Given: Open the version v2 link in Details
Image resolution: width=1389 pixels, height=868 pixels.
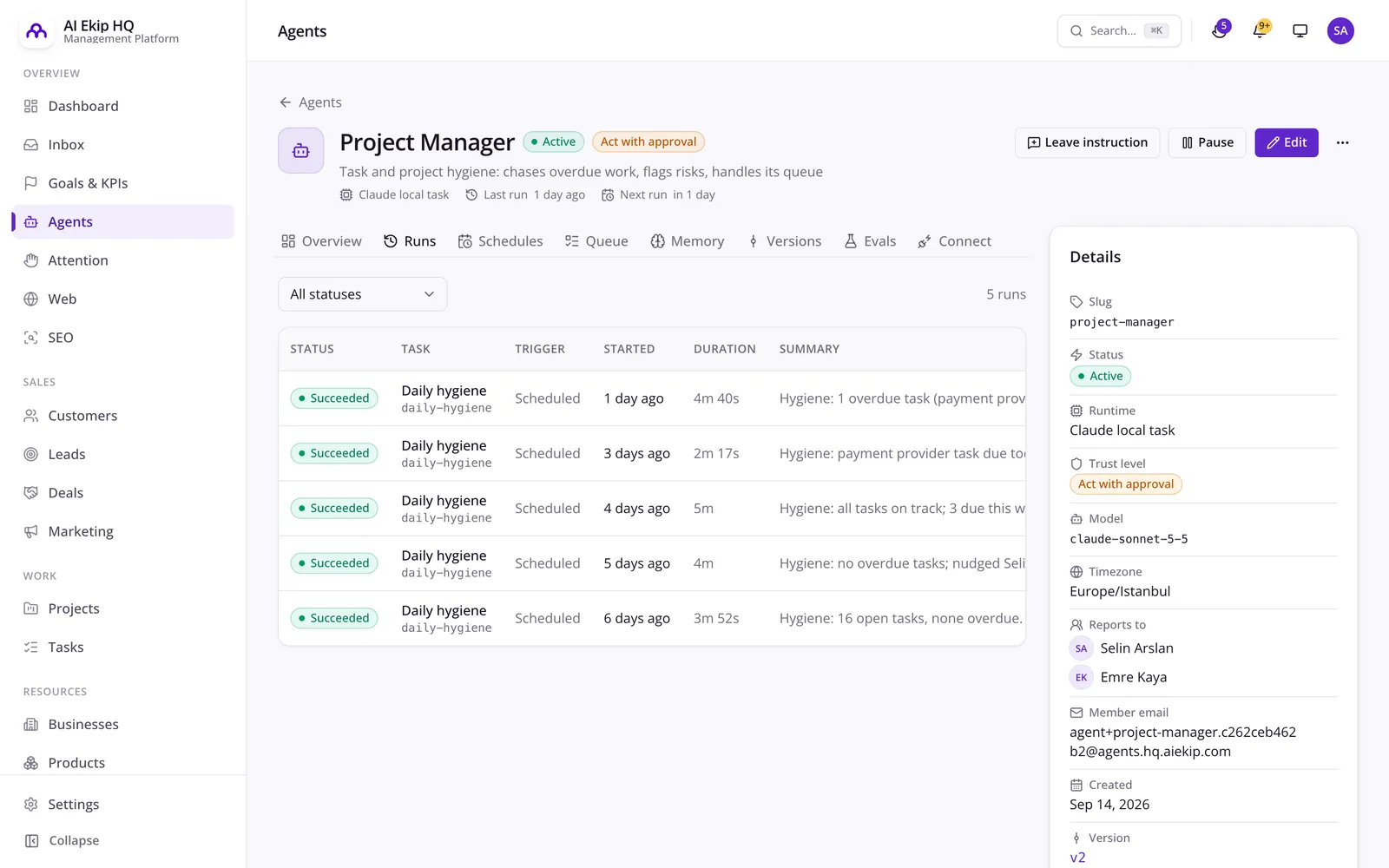Looking at the screenshot, I should (x=1077, y=858).
